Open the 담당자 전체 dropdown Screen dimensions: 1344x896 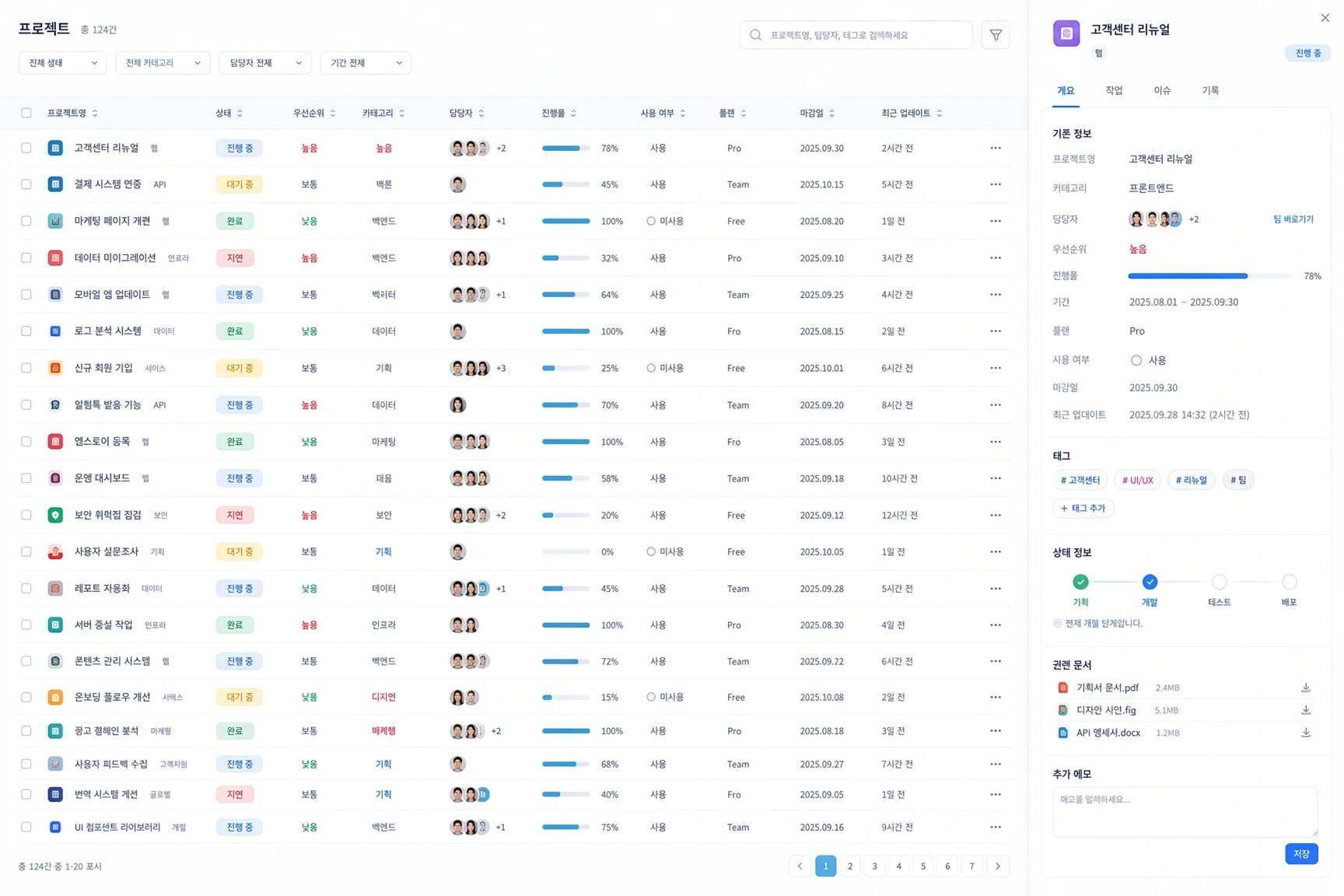(x=265, y=63)
